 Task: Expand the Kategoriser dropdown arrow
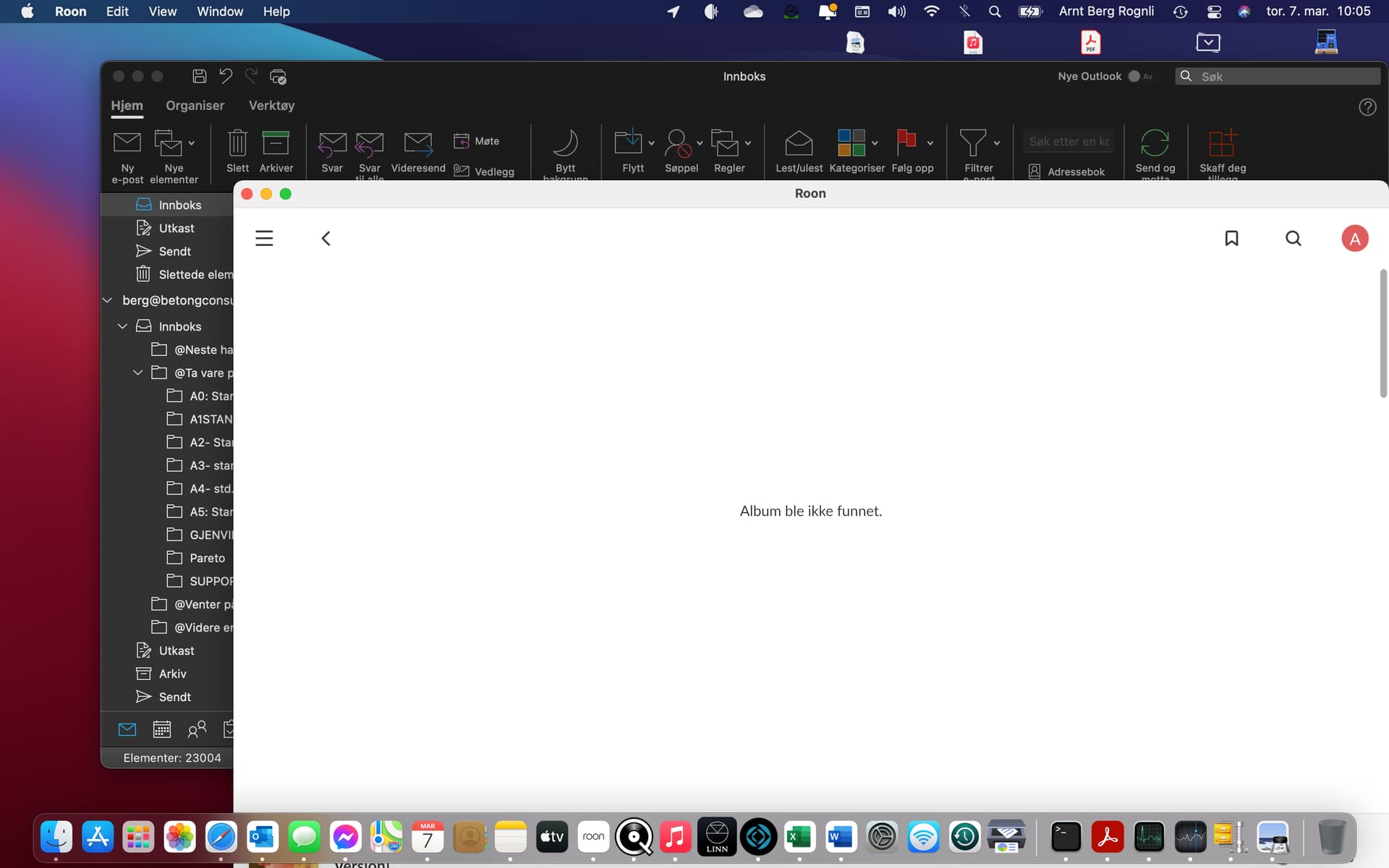point(875,143)
